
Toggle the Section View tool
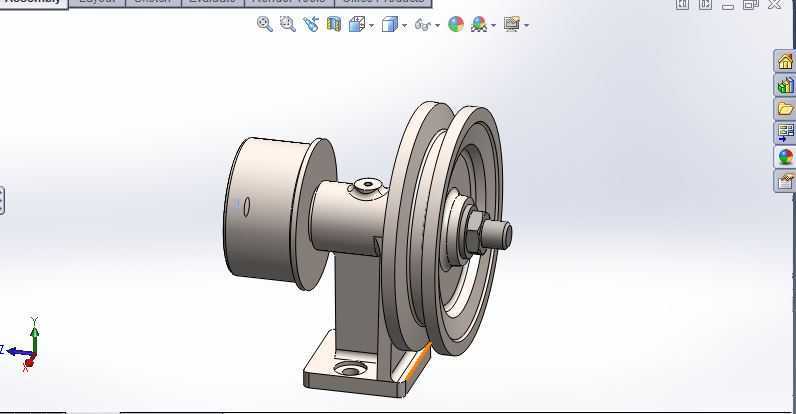(334, 24)
